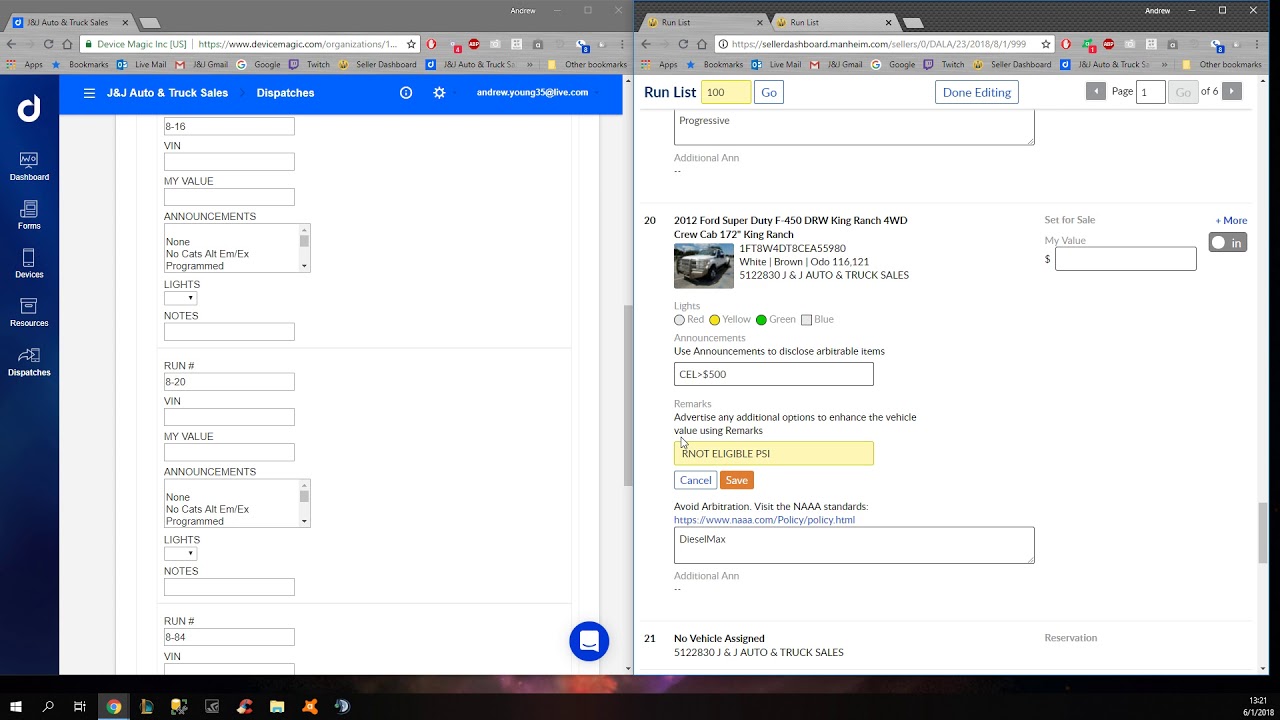Screen dimensions: 1280x720
Task: Click the Manheim page vertical scrollbar
Action: coord(1264,532)
